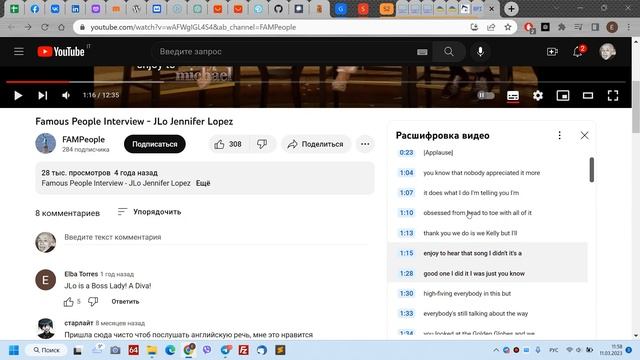Mute the video volume
The height and width of the screenshot is (360, 640).
(x=66, y=96)
